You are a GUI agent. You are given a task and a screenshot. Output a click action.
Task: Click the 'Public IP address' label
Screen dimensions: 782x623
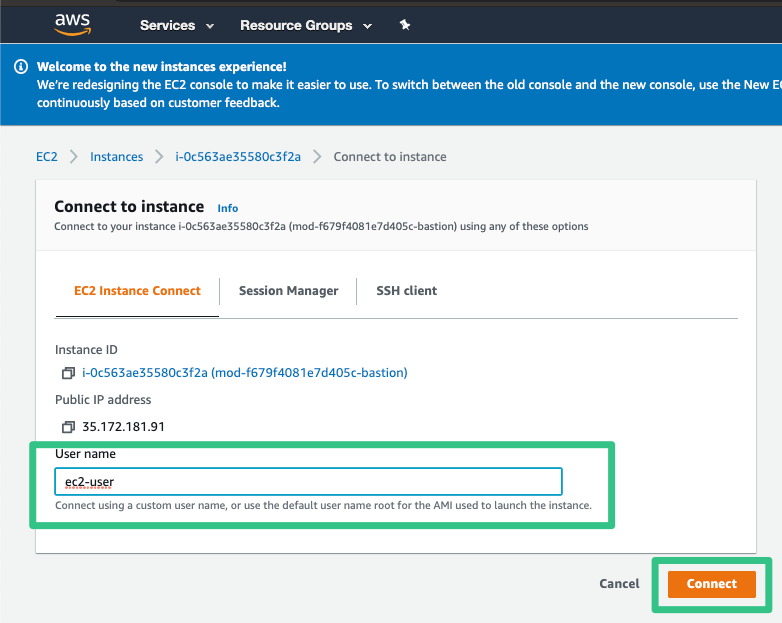pos(103,400)
